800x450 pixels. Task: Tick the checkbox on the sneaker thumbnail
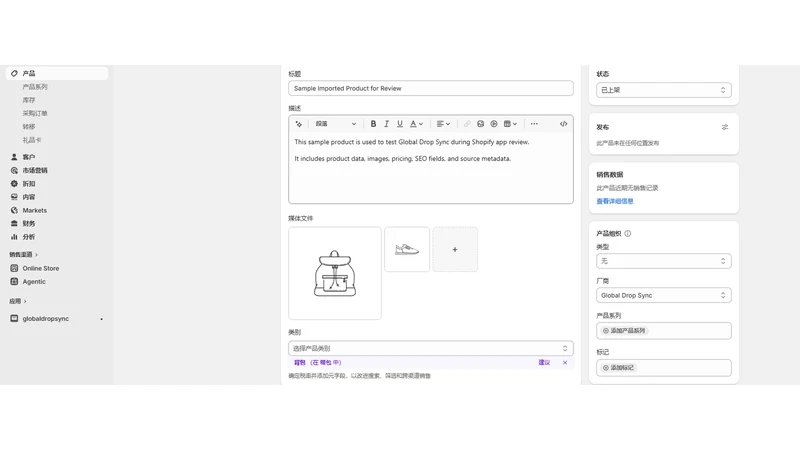392,234
